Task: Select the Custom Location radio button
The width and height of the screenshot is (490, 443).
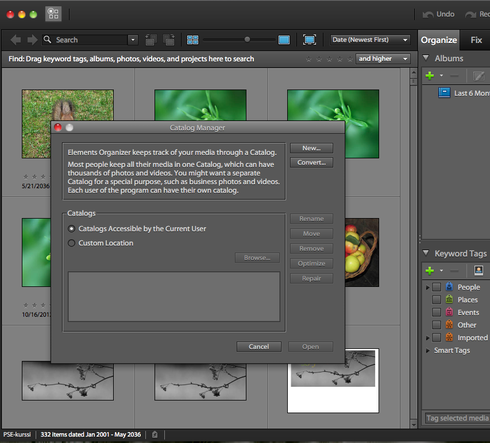Action: 71,243
